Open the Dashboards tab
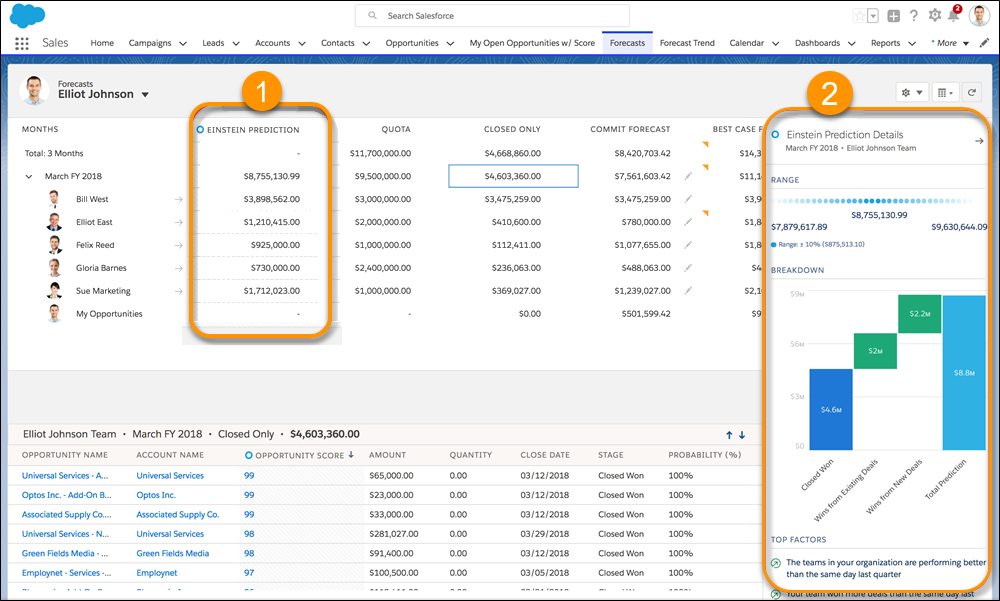Image resolution: width=1000 pixels, height=601 pixels. [x=817, y=43]
